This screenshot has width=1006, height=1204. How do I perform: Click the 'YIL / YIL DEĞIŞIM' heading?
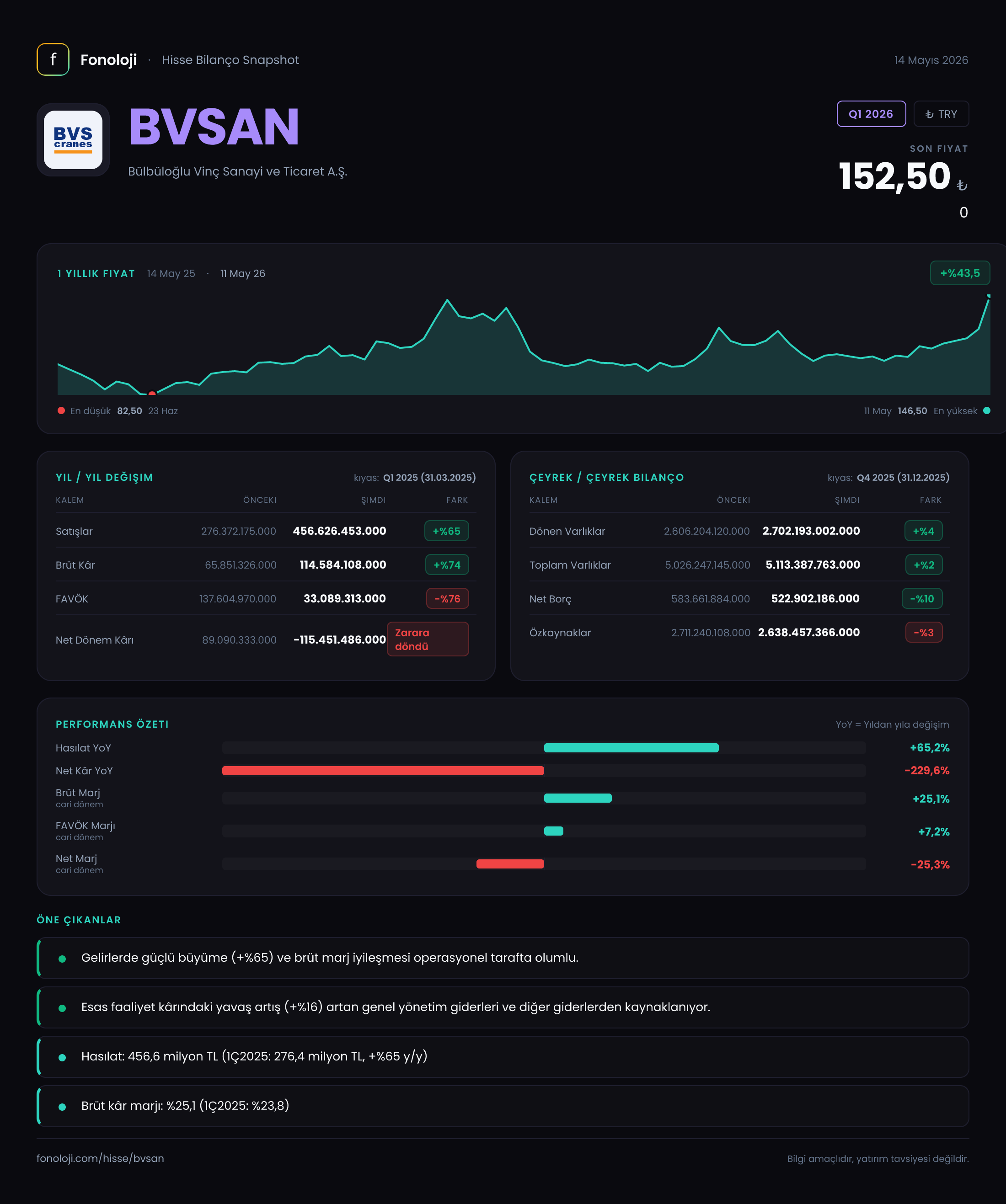[104, 478]
